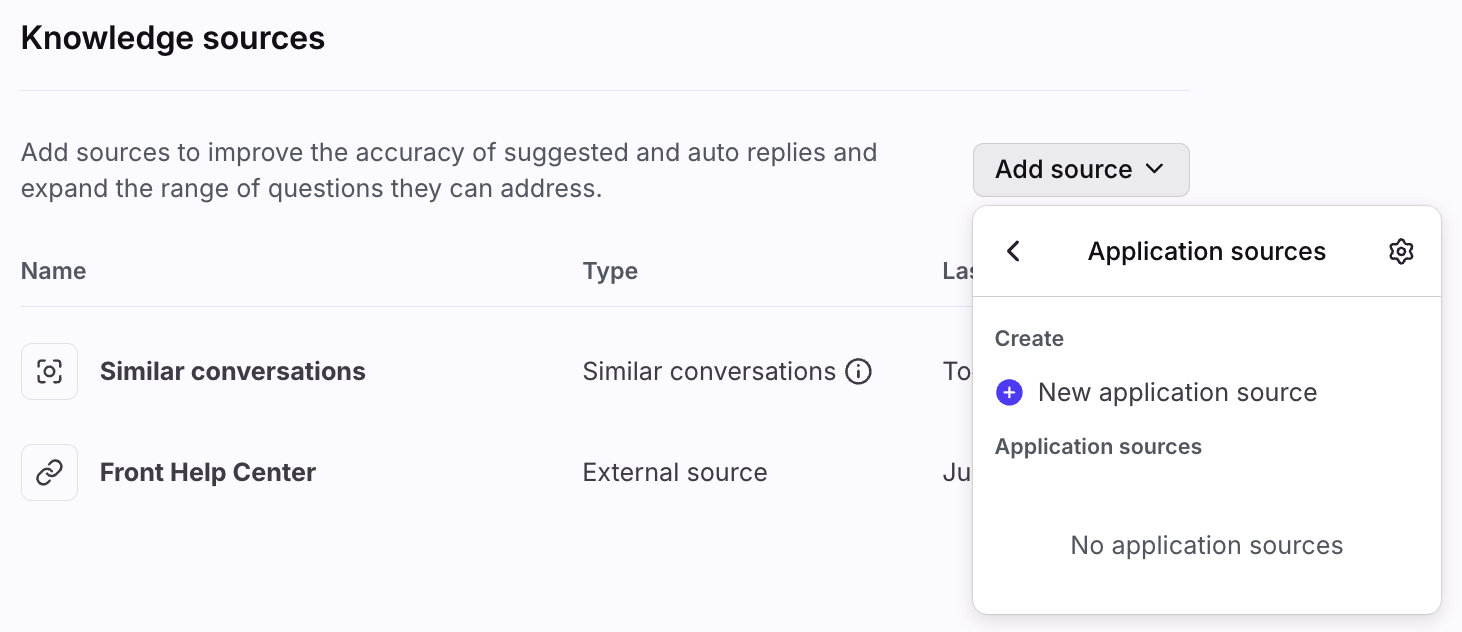Click the link icon for Front Help Center
Screen dimensions: 1462x632
(x=49, y=473)
